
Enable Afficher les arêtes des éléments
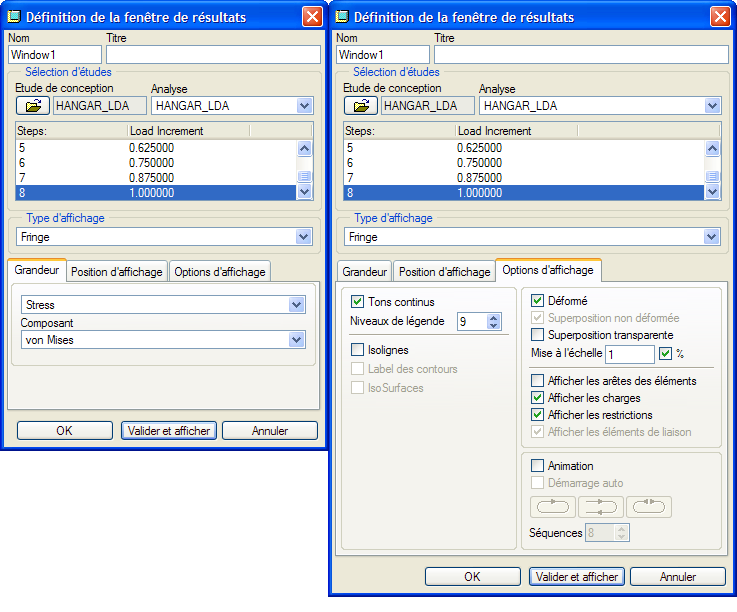(x=537, y=380)
